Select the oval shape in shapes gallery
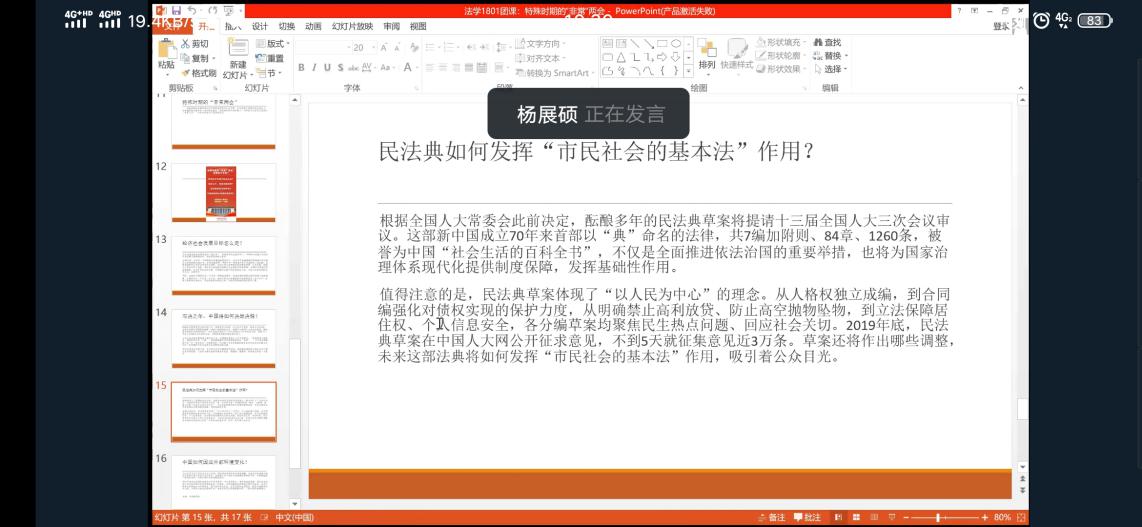 pyautogui.click(x=676, y=44)
